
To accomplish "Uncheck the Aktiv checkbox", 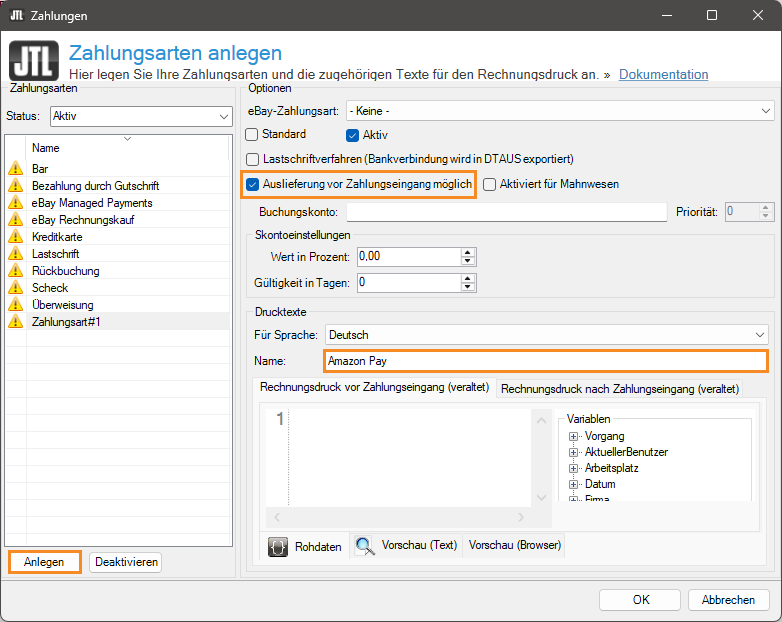I will click(352, 135).
